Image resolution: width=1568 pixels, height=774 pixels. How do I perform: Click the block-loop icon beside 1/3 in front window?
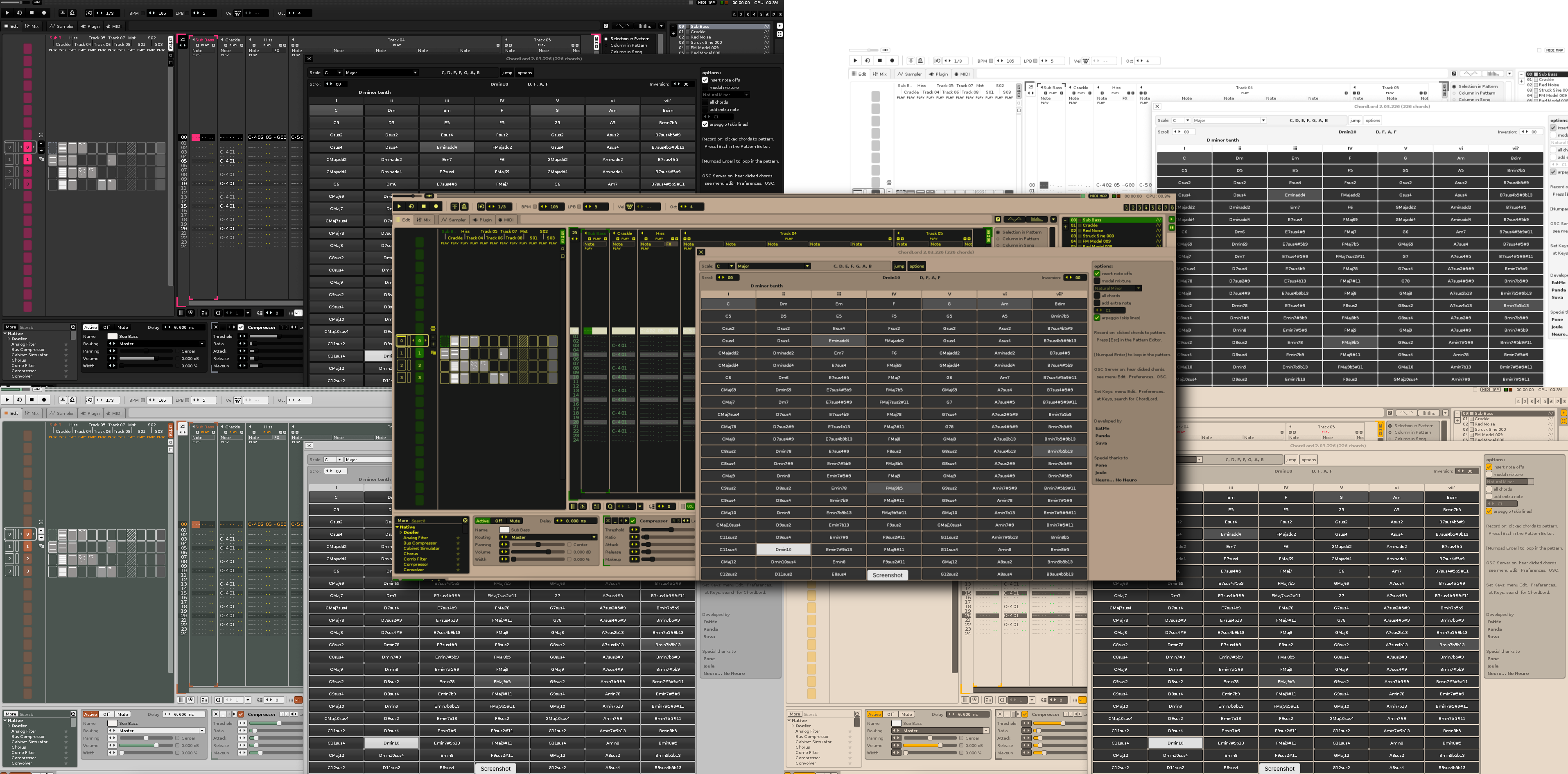tap(481, 206)
